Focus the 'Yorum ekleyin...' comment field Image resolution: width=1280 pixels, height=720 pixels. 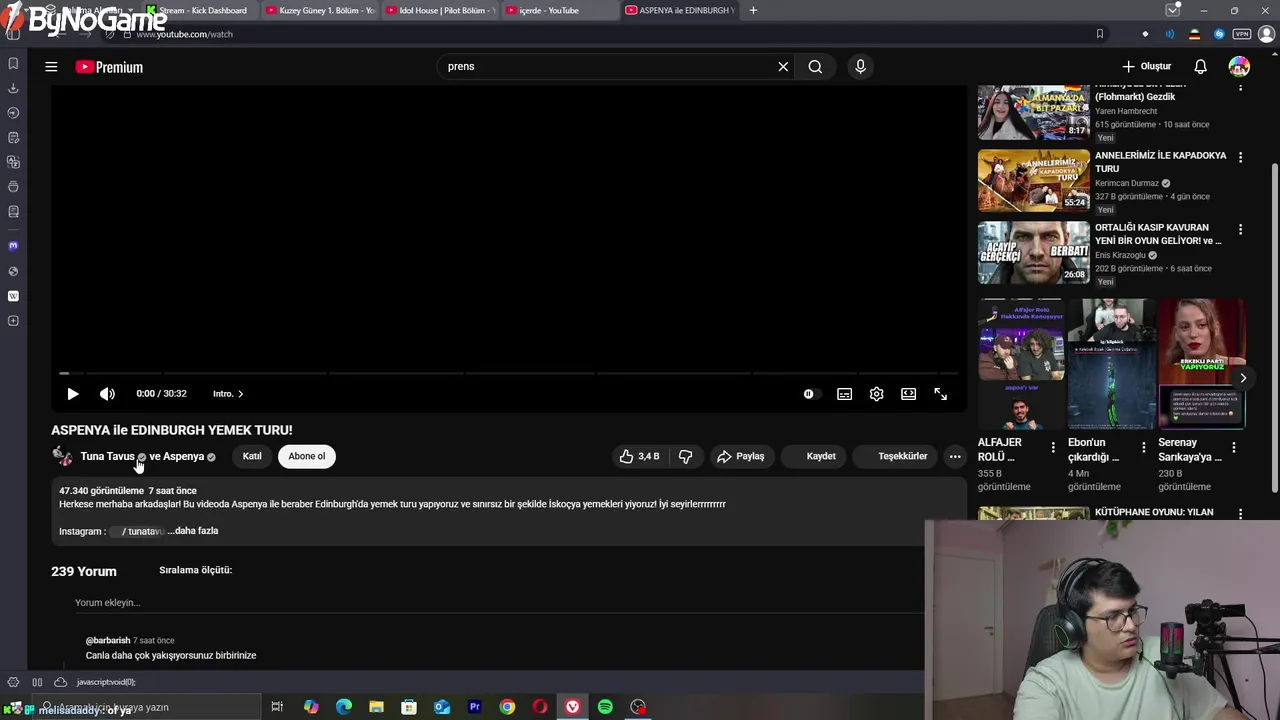[x=500, y=603]
